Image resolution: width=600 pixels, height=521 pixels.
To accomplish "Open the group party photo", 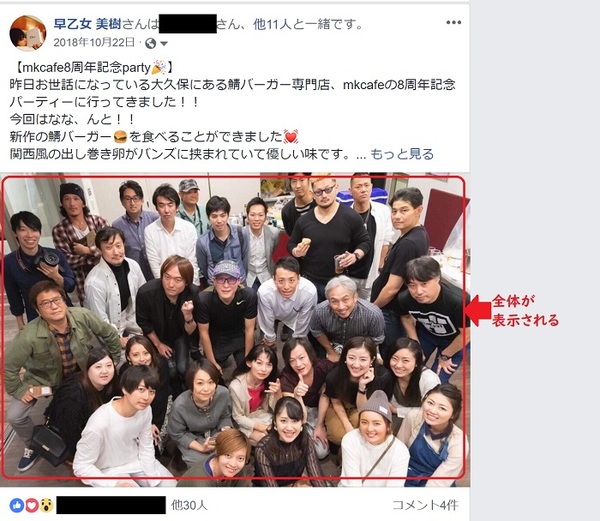I will tap(235, 329).
